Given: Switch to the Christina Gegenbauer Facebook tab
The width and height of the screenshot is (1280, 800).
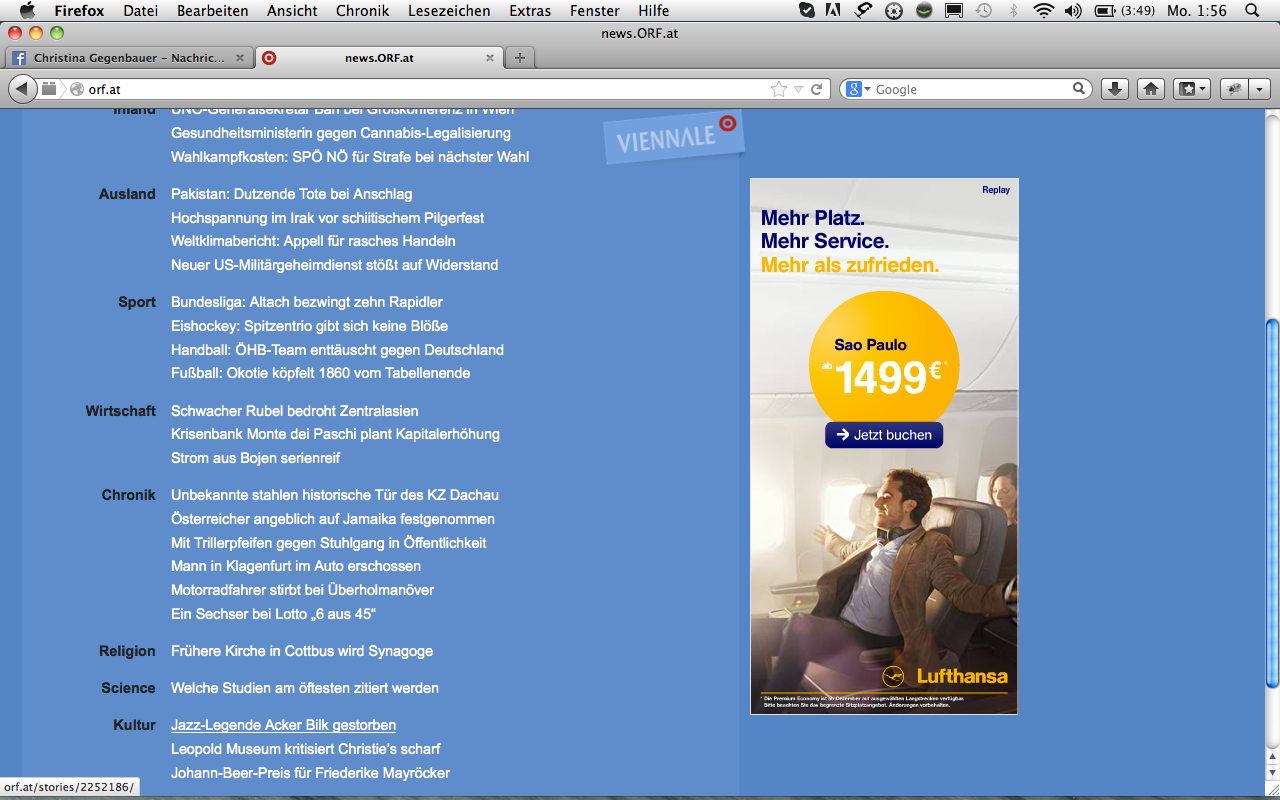Looking at the screenshot, I should click(128, 58).
